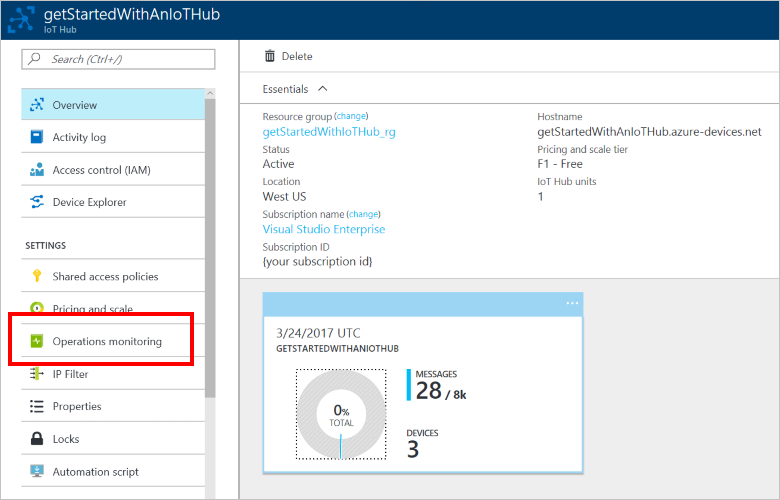The height and width of the screenshot is (500, 780).
Task: Click the F1 - Free pricing tier value
Action: pos(560,164)
